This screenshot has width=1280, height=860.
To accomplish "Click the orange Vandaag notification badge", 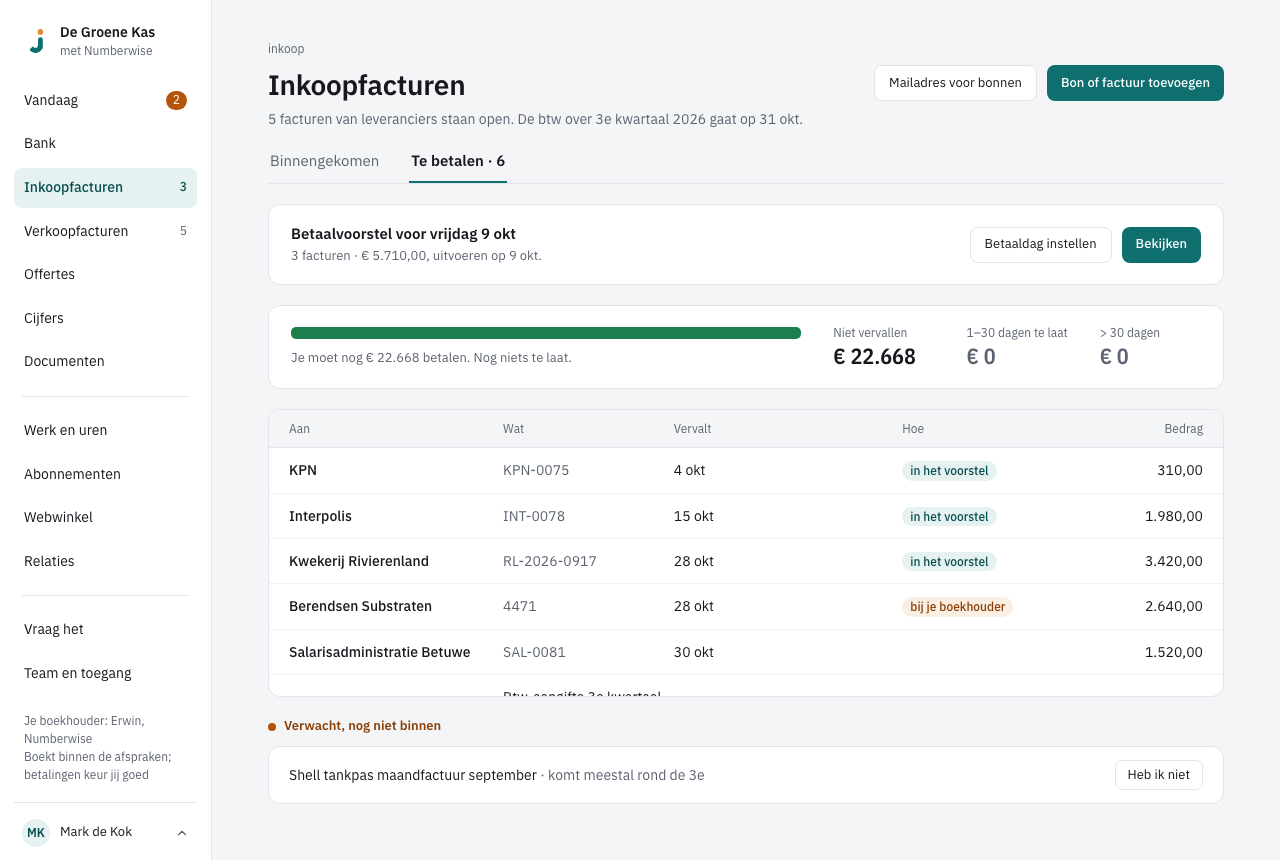I will [x=176, y=100].
